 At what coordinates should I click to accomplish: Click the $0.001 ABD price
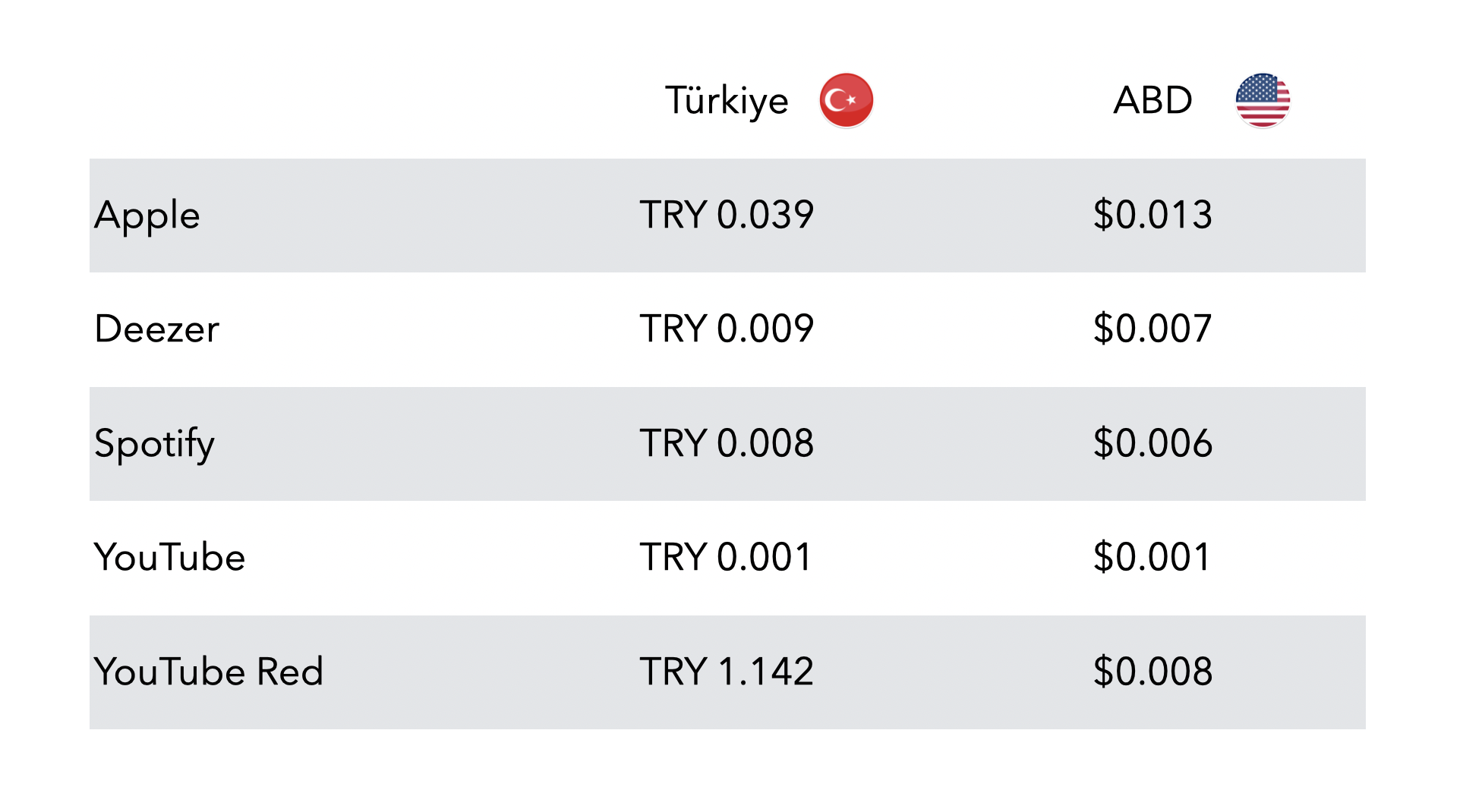pos(1152,557)
